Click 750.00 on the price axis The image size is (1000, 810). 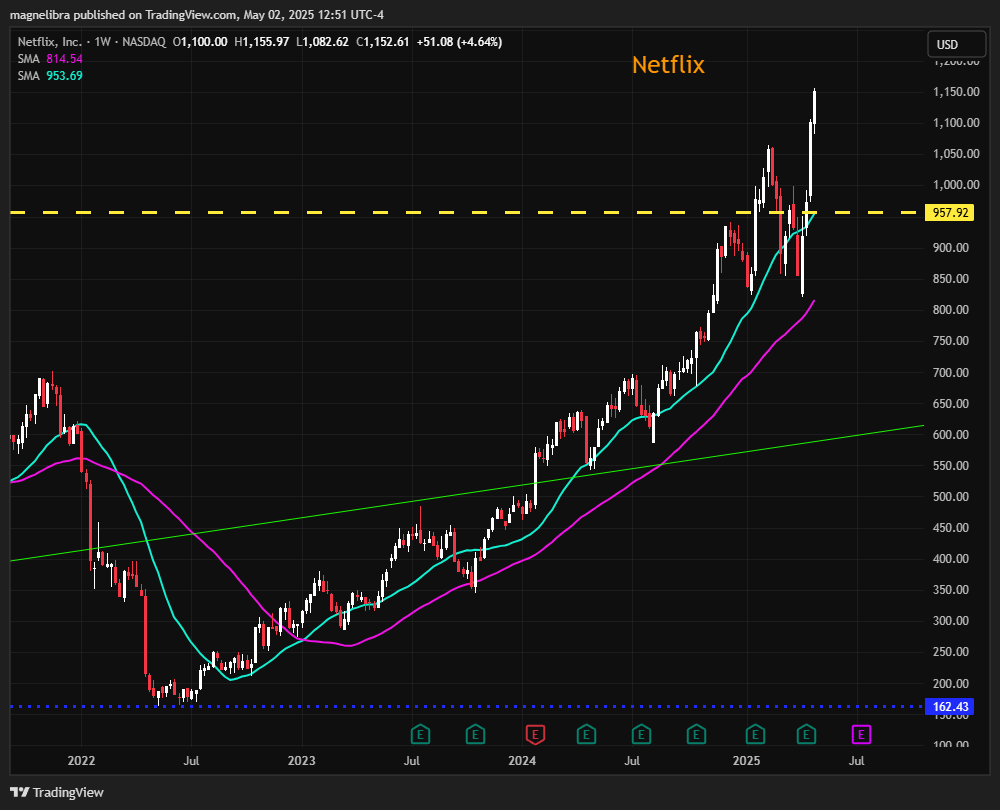[x=950, y=341]
